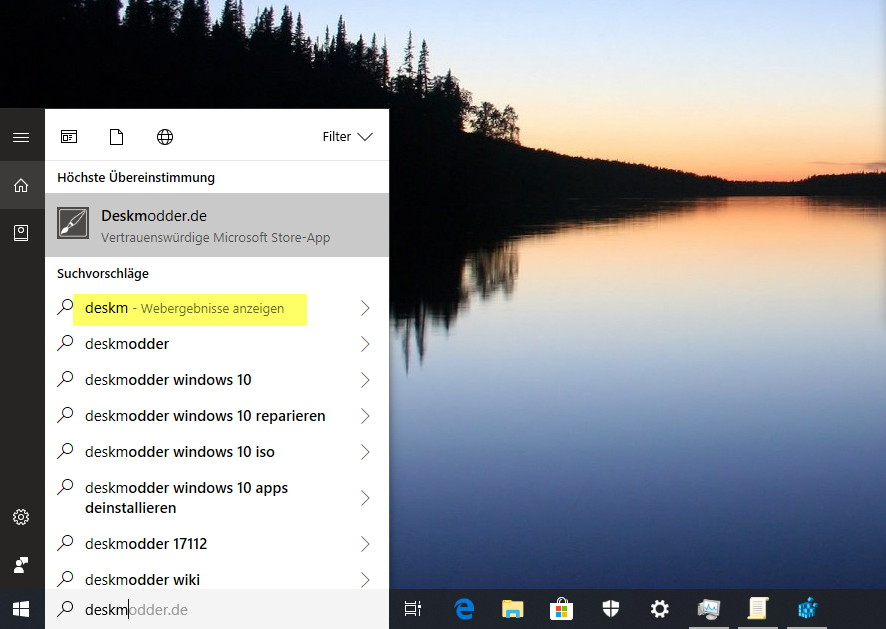Click the magnifier icon in search box
Screen dimensions: 886x629
66,609
